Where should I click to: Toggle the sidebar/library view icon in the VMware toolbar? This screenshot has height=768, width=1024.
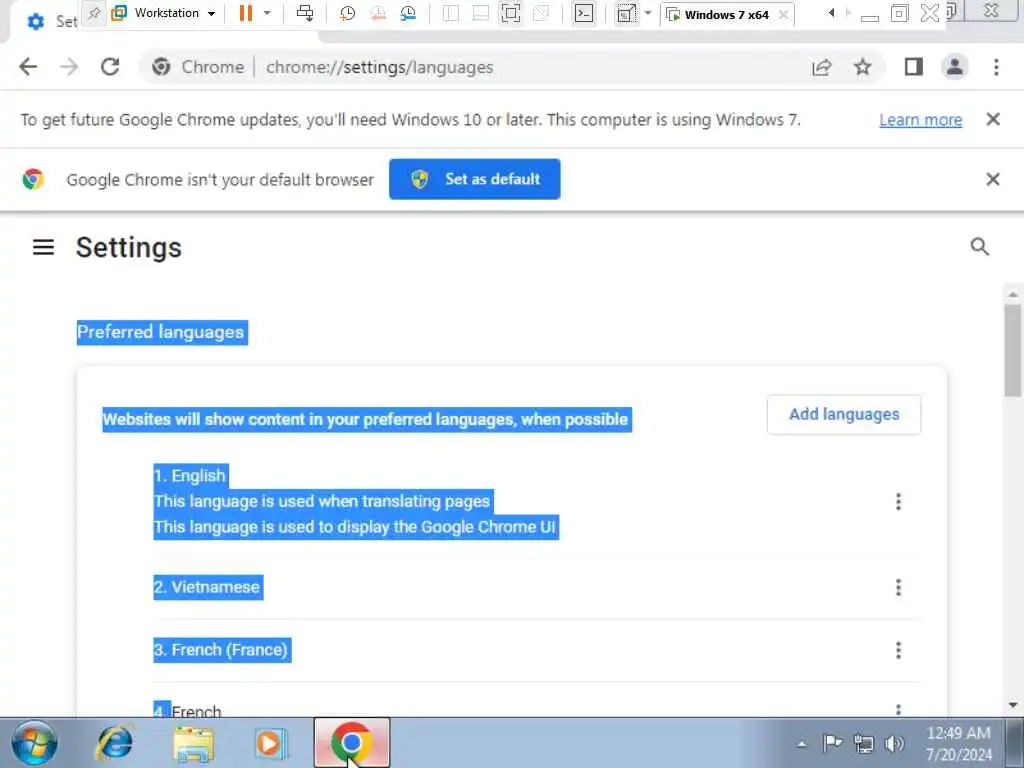pyautogui.click(x=451, y=13)
